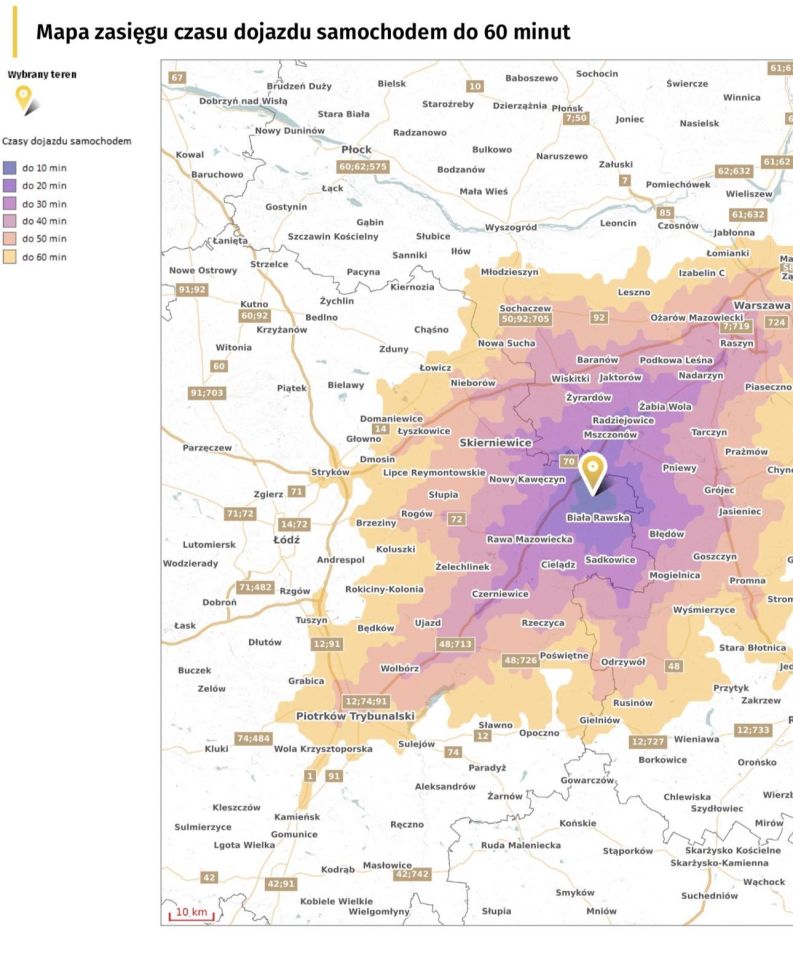This screenshot has height=960, width=793.
Task: Click the 'Rawa Mazowiecka' town label
Action: pyautogui.click(x=530, y=539)
